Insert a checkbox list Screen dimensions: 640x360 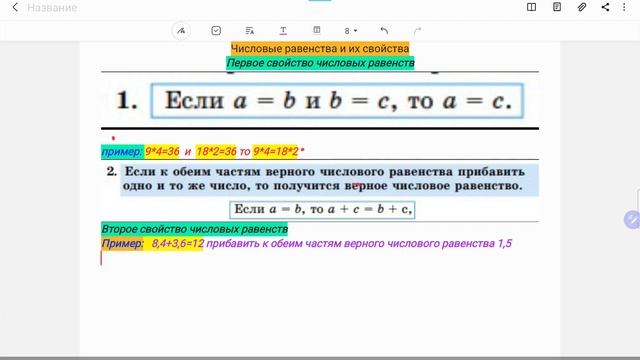pyautogui.click(x=216, y=31)
